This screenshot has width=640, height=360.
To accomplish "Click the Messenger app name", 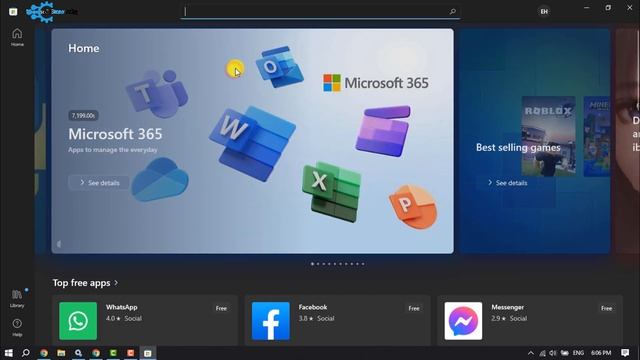I will coord(507,307).
